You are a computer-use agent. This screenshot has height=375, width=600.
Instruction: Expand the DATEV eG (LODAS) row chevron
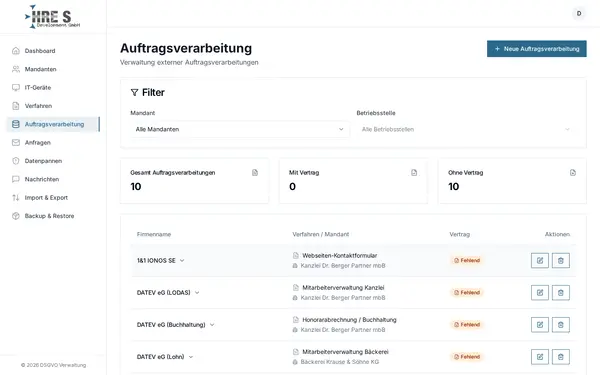point(197,292)
